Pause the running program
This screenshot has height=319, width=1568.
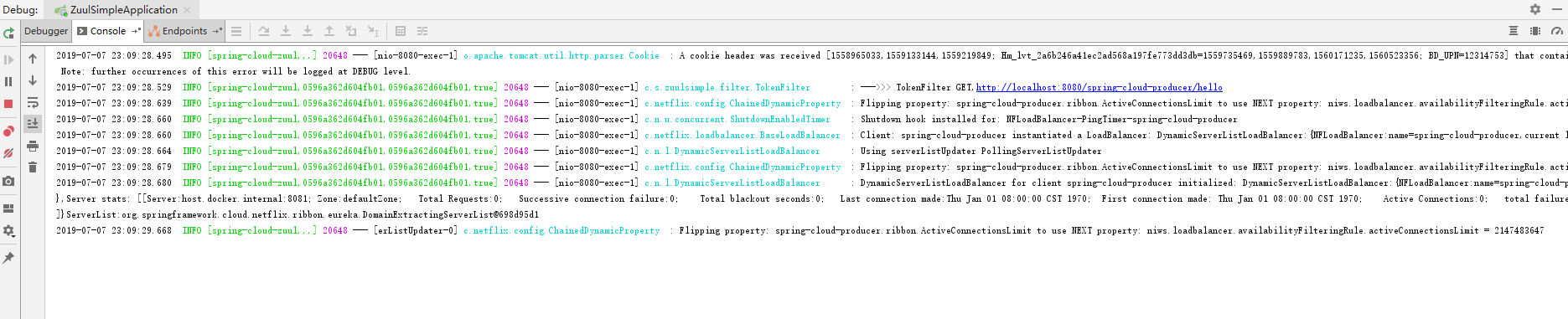tap(8, 81)
